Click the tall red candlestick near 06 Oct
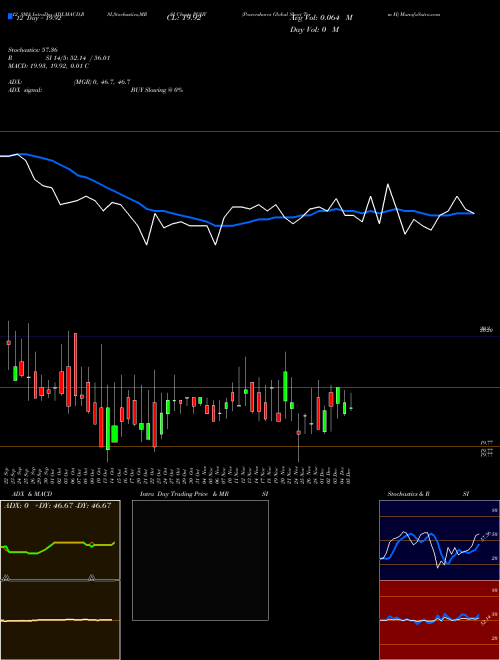 (75, 365)
